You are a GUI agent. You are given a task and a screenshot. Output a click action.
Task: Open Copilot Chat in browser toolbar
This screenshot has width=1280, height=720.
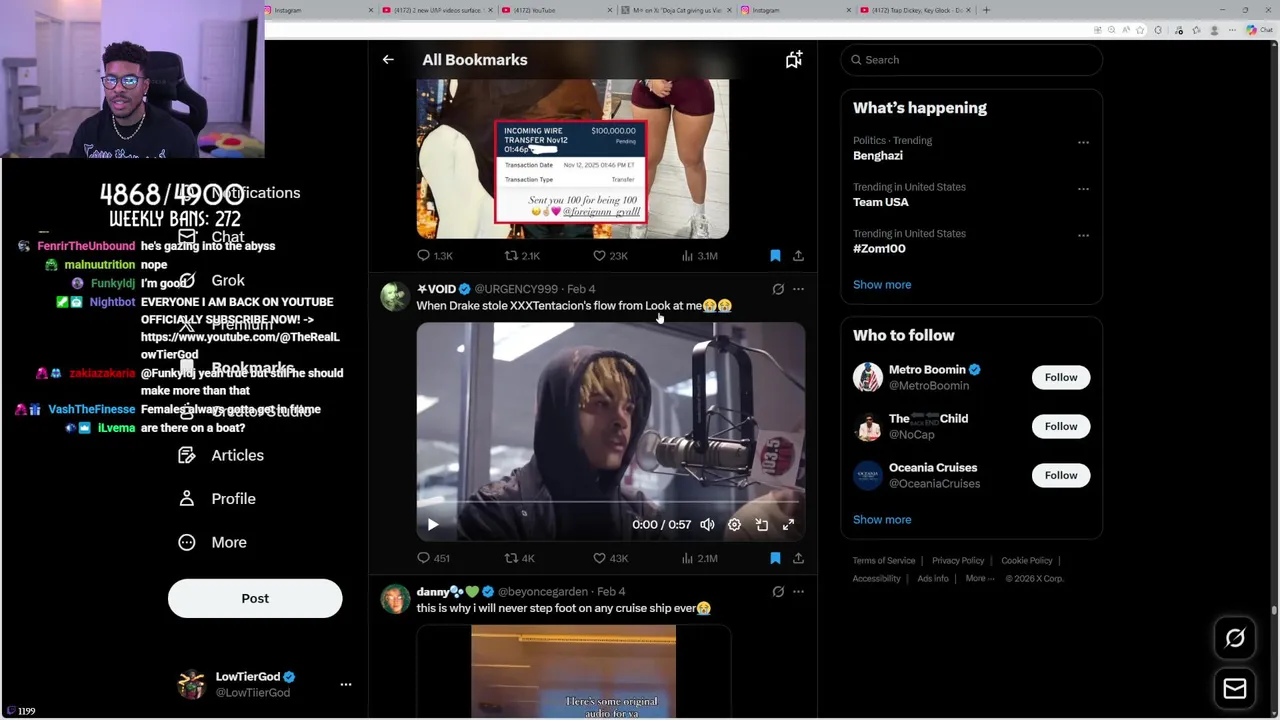point(1259,30)
